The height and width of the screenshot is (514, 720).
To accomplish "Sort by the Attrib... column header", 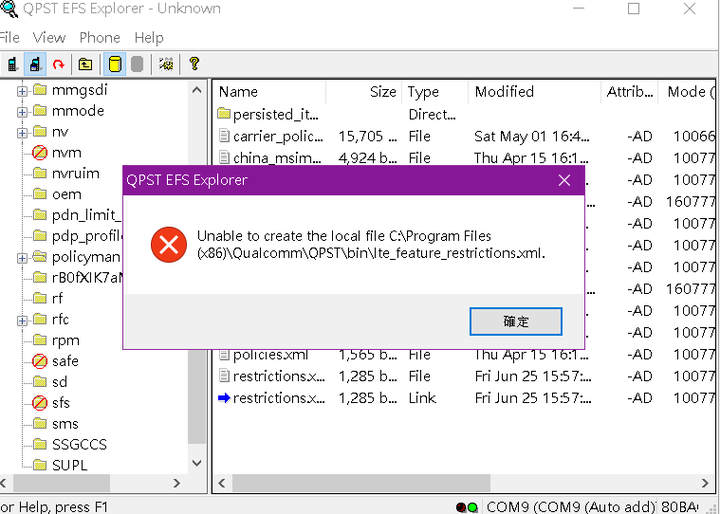I will [x=630, y=92].
